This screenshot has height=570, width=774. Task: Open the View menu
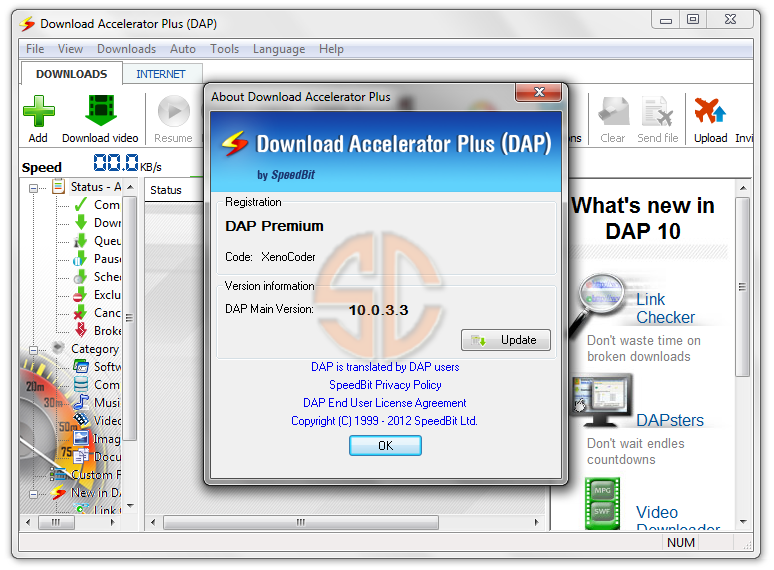(x=70, y=49)
